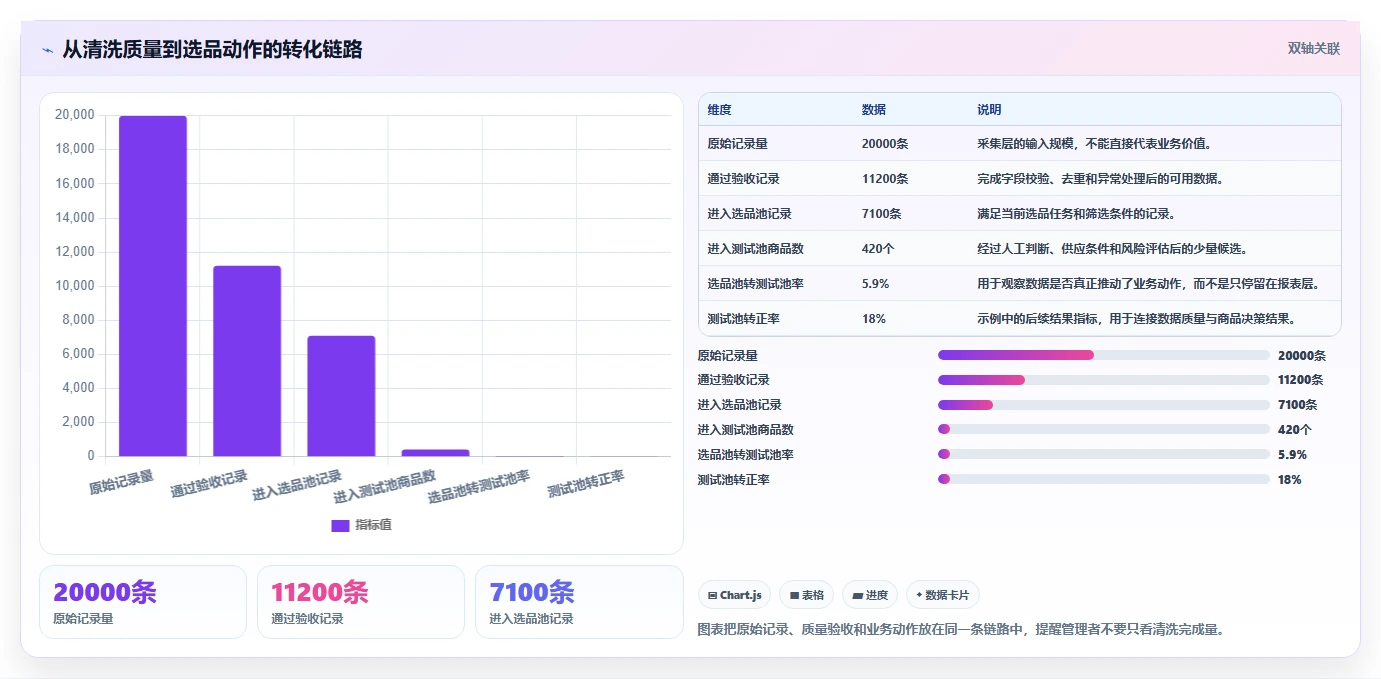Click the description starting 经过人工判断
The height and width of the screenshot is (679, 1381).
pos(1113,249)
